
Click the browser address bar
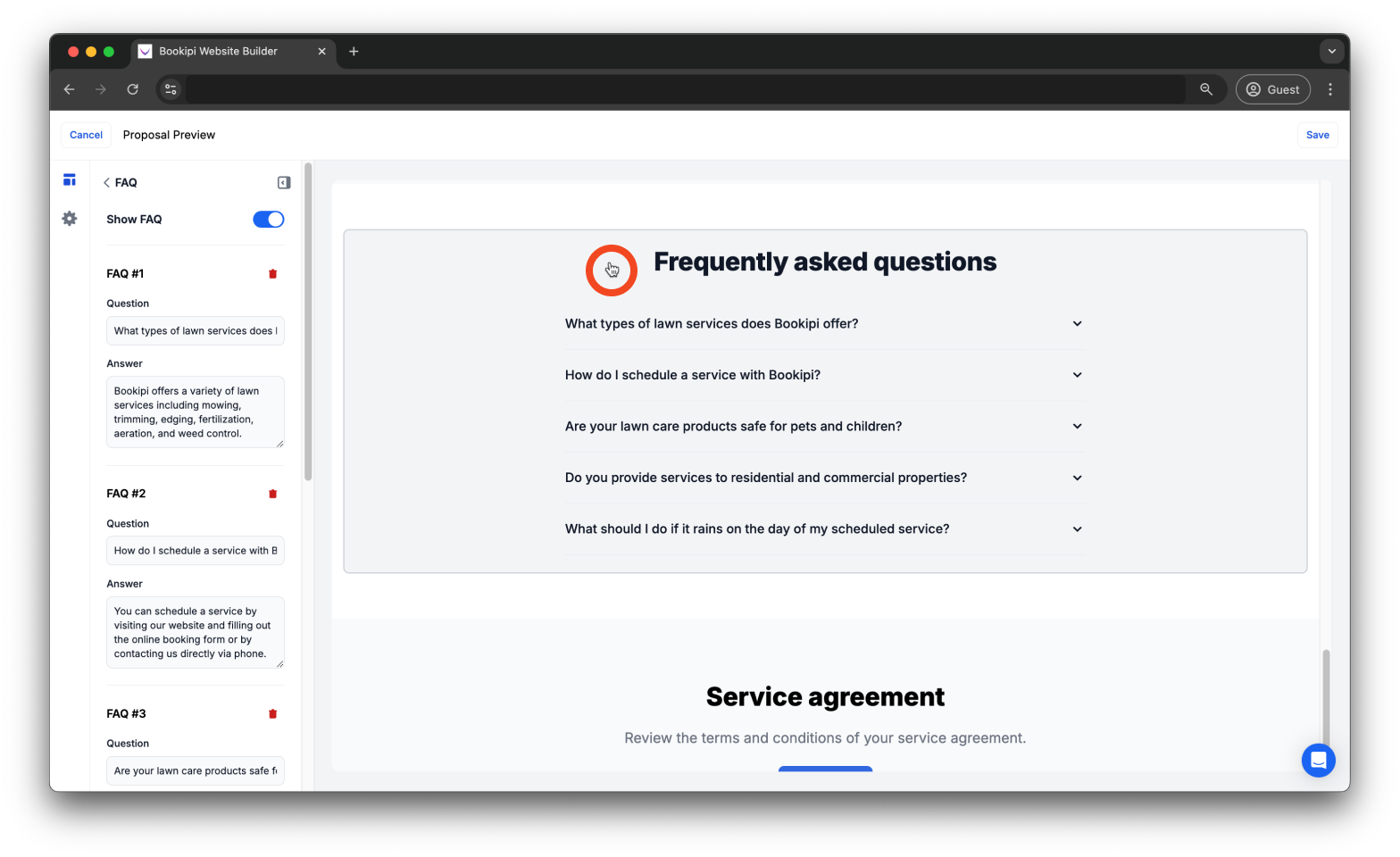tap(686, 89)
